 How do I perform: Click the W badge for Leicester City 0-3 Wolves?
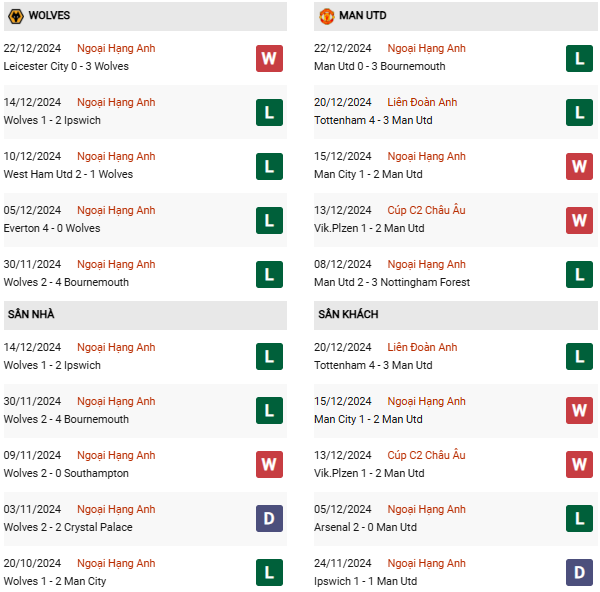(x=269, y=59)
